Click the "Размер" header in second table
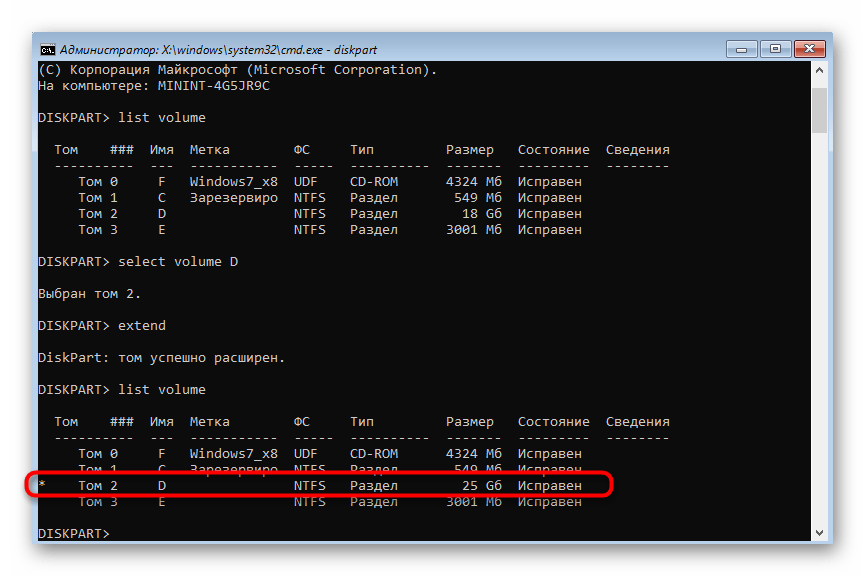 [470, 422]
